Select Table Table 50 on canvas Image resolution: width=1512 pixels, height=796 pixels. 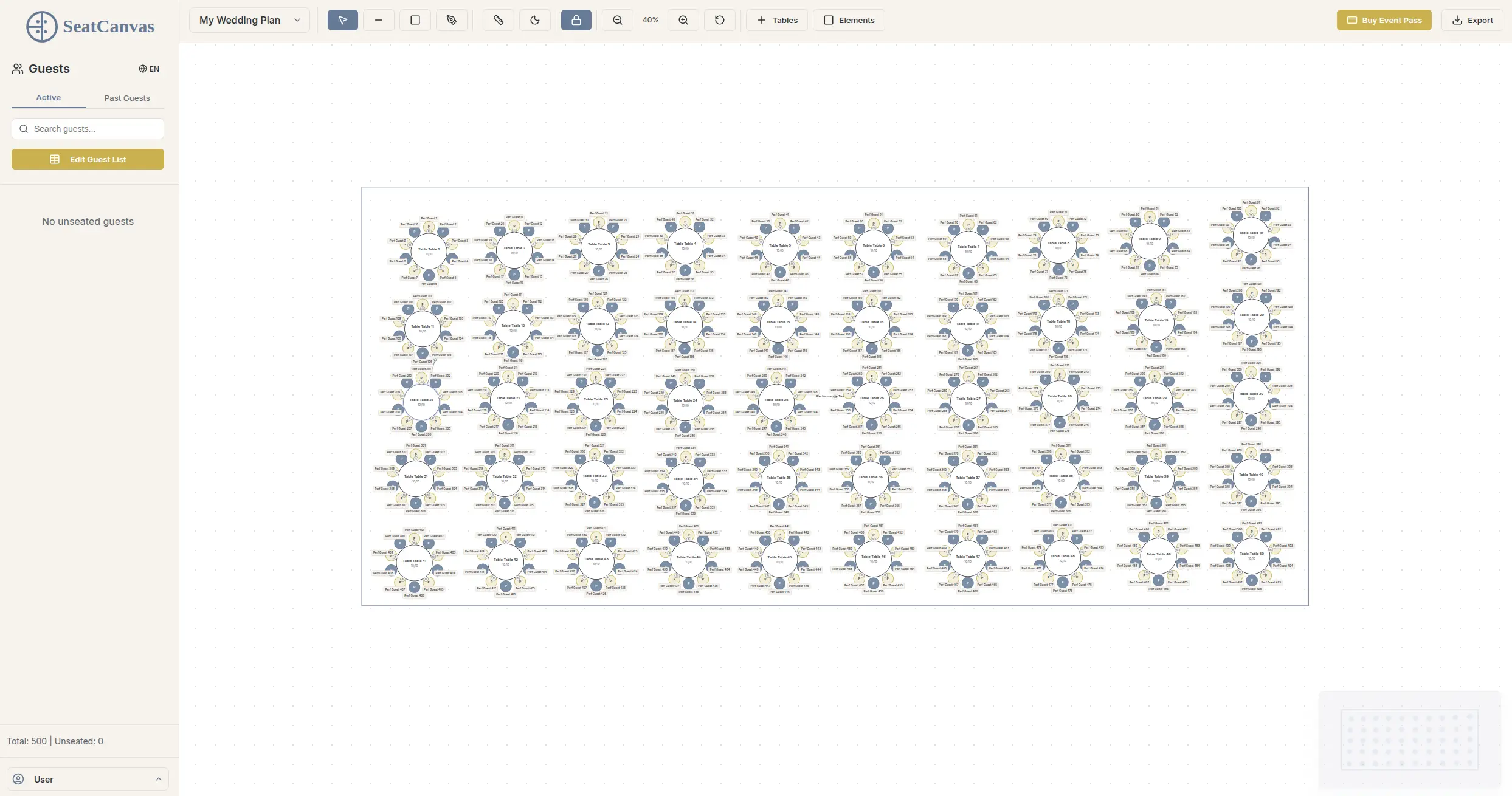[1252, 555]
